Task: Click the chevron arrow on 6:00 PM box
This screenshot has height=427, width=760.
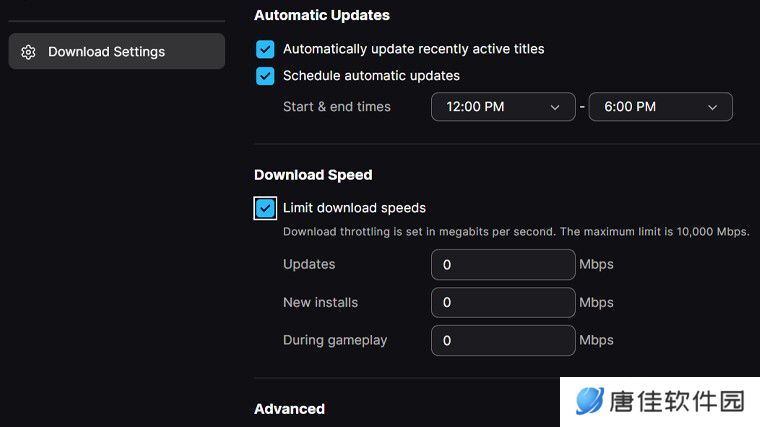Action: [x=712, y=107]
